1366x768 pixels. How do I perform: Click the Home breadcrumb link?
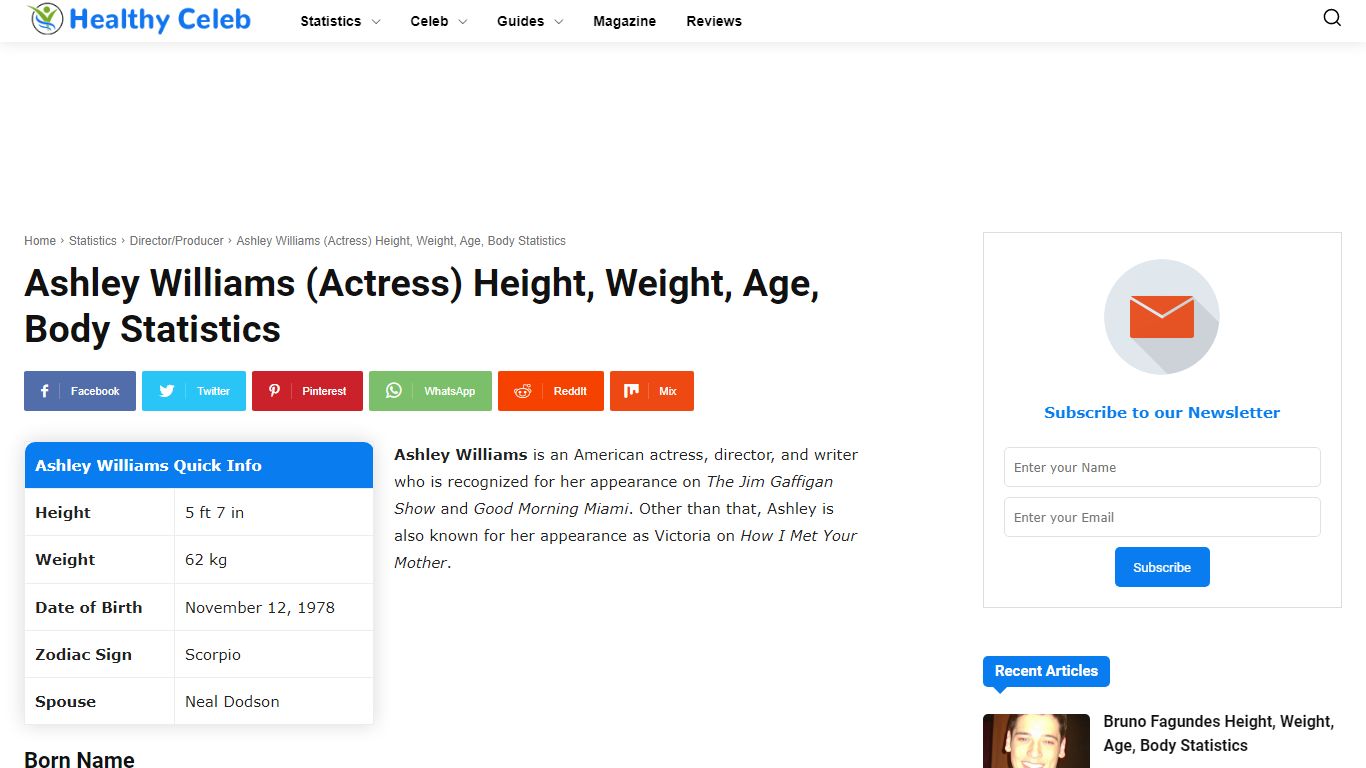click(x=40, y=241)
